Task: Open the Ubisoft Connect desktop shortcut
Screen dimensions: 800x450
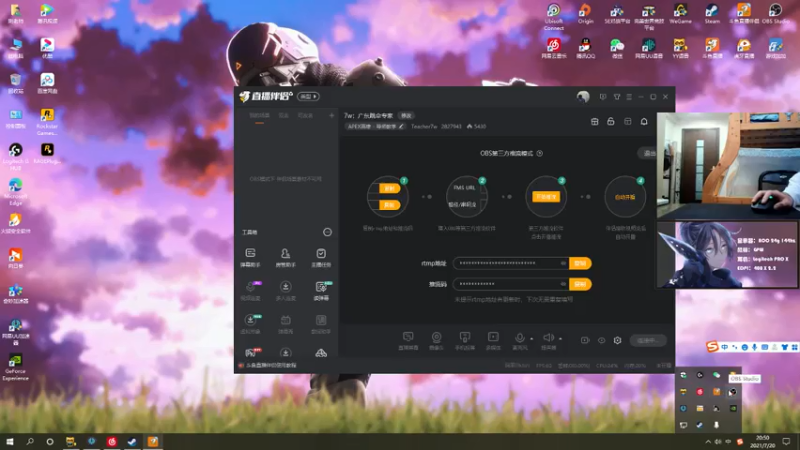Action: 554,16
